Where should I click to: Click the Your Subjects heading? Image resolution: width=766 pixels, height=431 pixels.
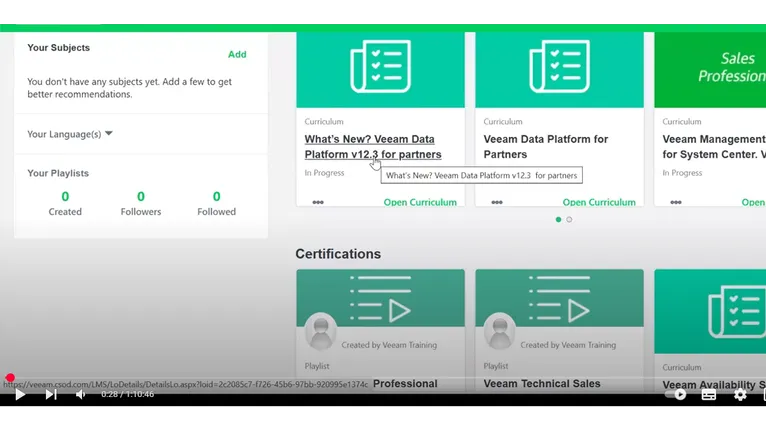point(59,48)
